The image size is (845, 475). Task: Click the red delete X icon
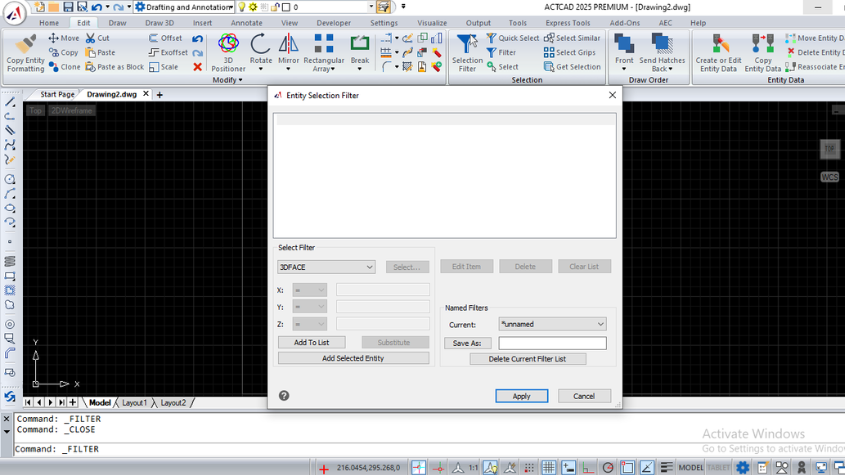[x=197, y=67]
